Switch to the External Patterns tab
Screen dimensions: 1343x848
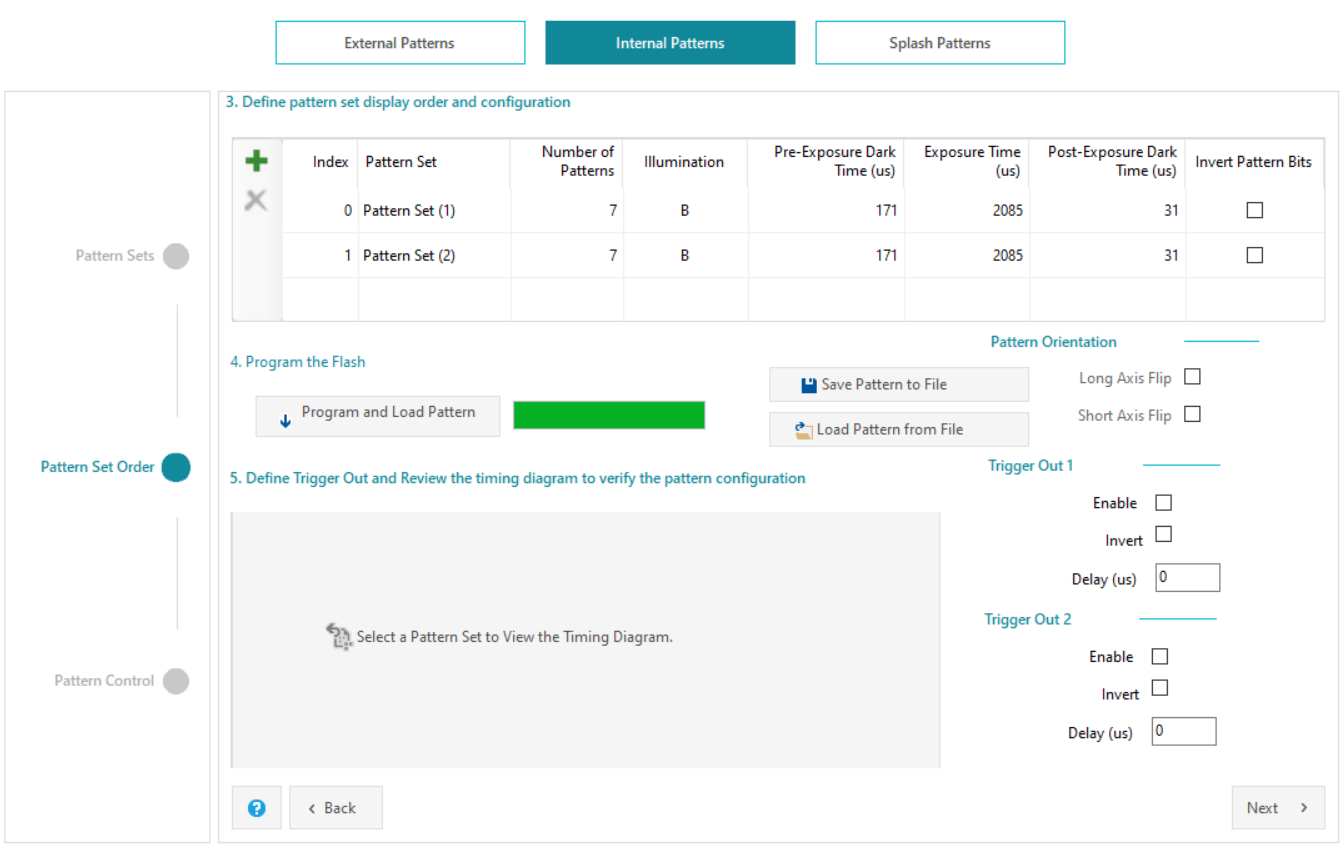400,43
